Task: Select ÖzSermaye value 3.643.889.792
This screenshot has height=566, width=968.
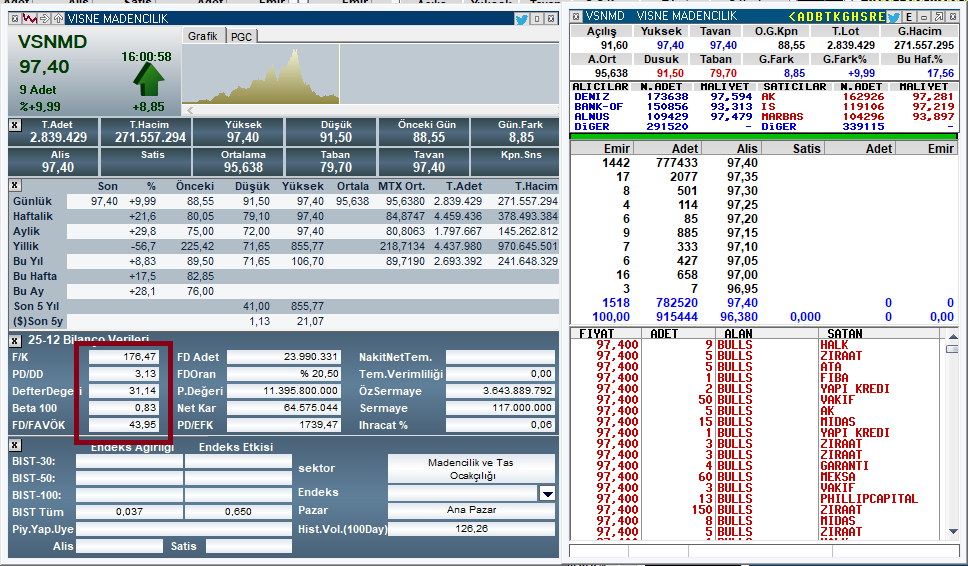Action: point(500,391)
